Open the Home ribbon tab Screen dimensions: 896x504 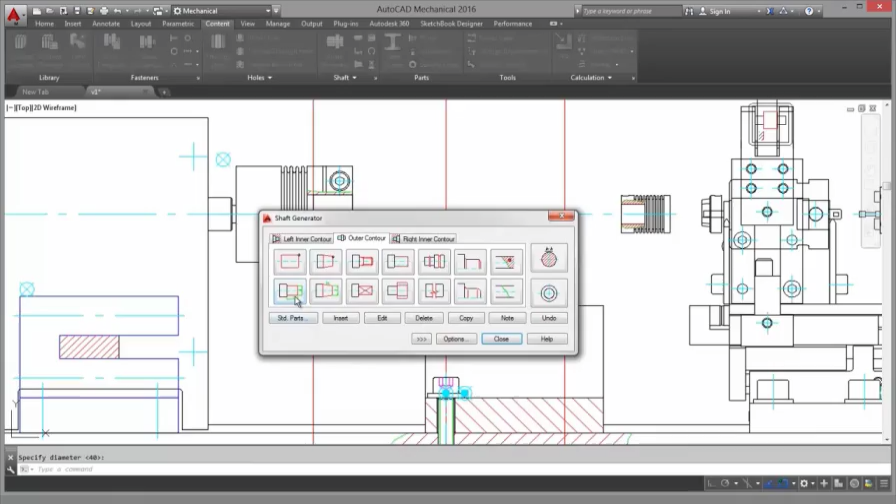44,24
